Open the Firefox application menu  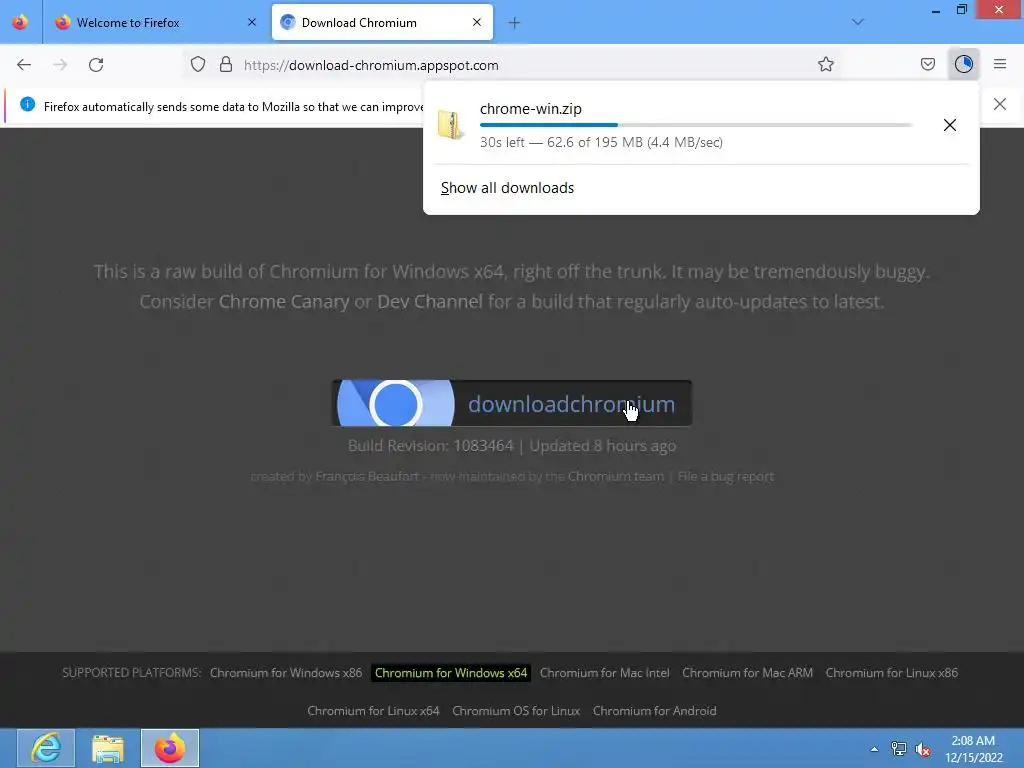[1000, 65]
